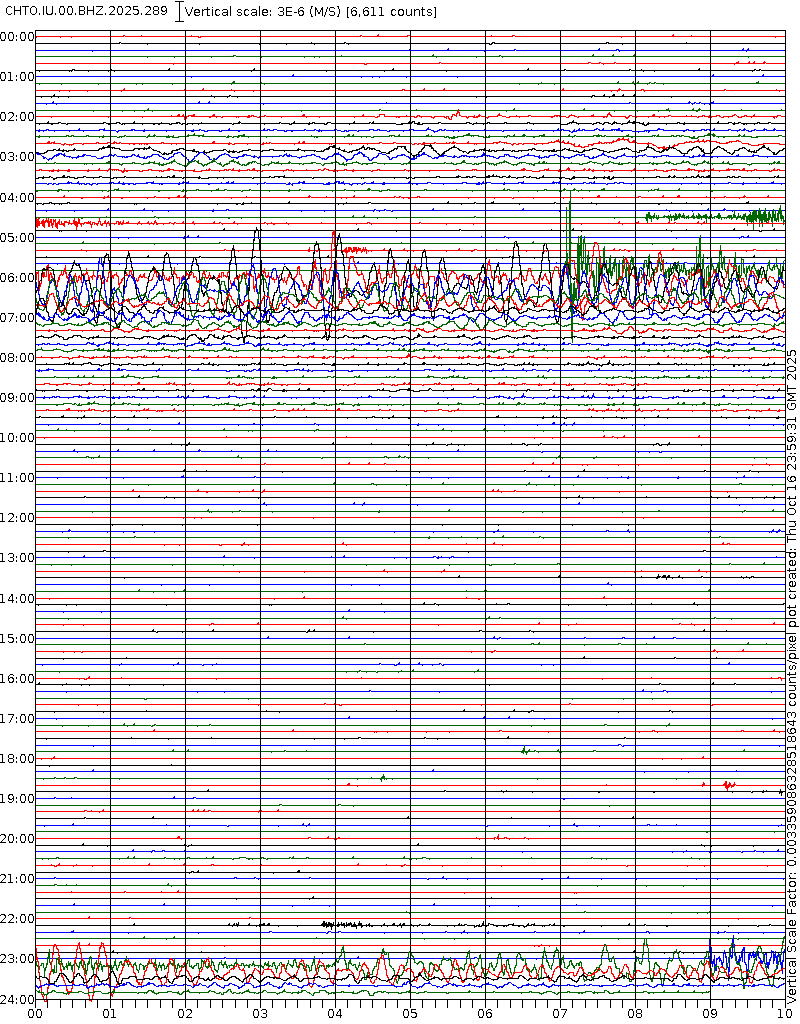The width and height of the screenshot is (800, 1024).
Task: Pick the 18:00 hour label
Action: [x=17, y=759]
